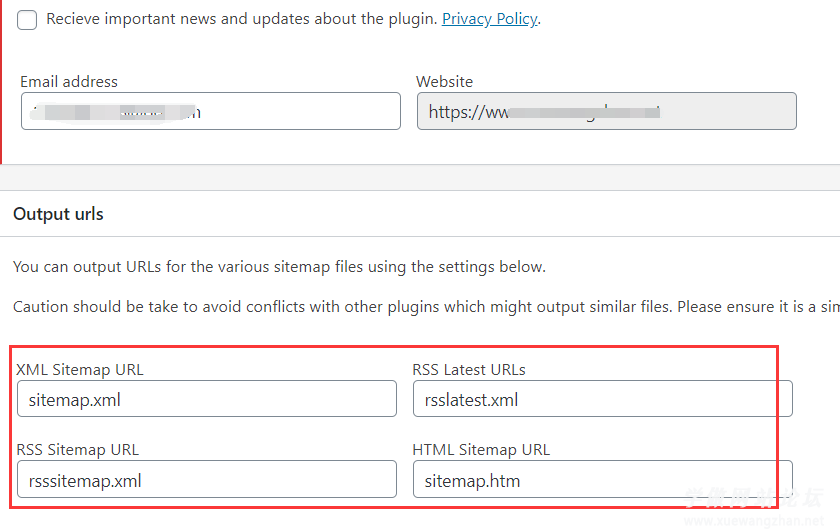
Task: Click the "Output urls" section heading
Action: point(58,214)
